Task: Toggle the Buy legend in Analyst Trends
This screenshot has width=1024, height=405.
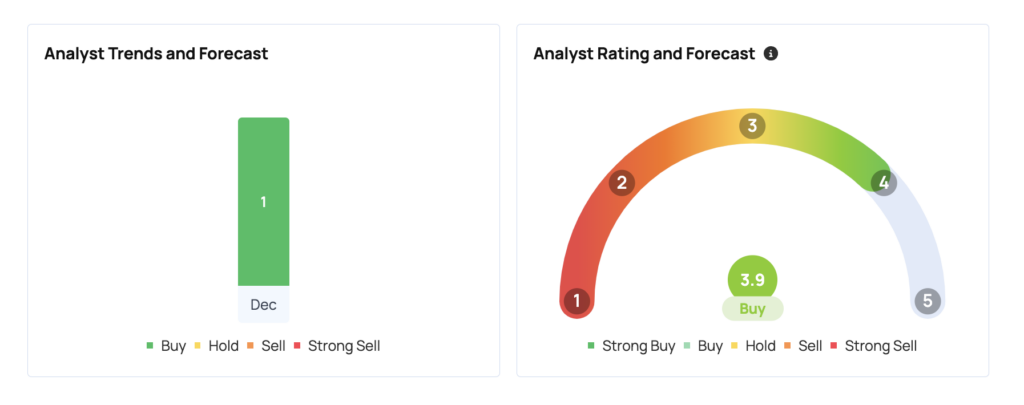Action: [166, 346]
